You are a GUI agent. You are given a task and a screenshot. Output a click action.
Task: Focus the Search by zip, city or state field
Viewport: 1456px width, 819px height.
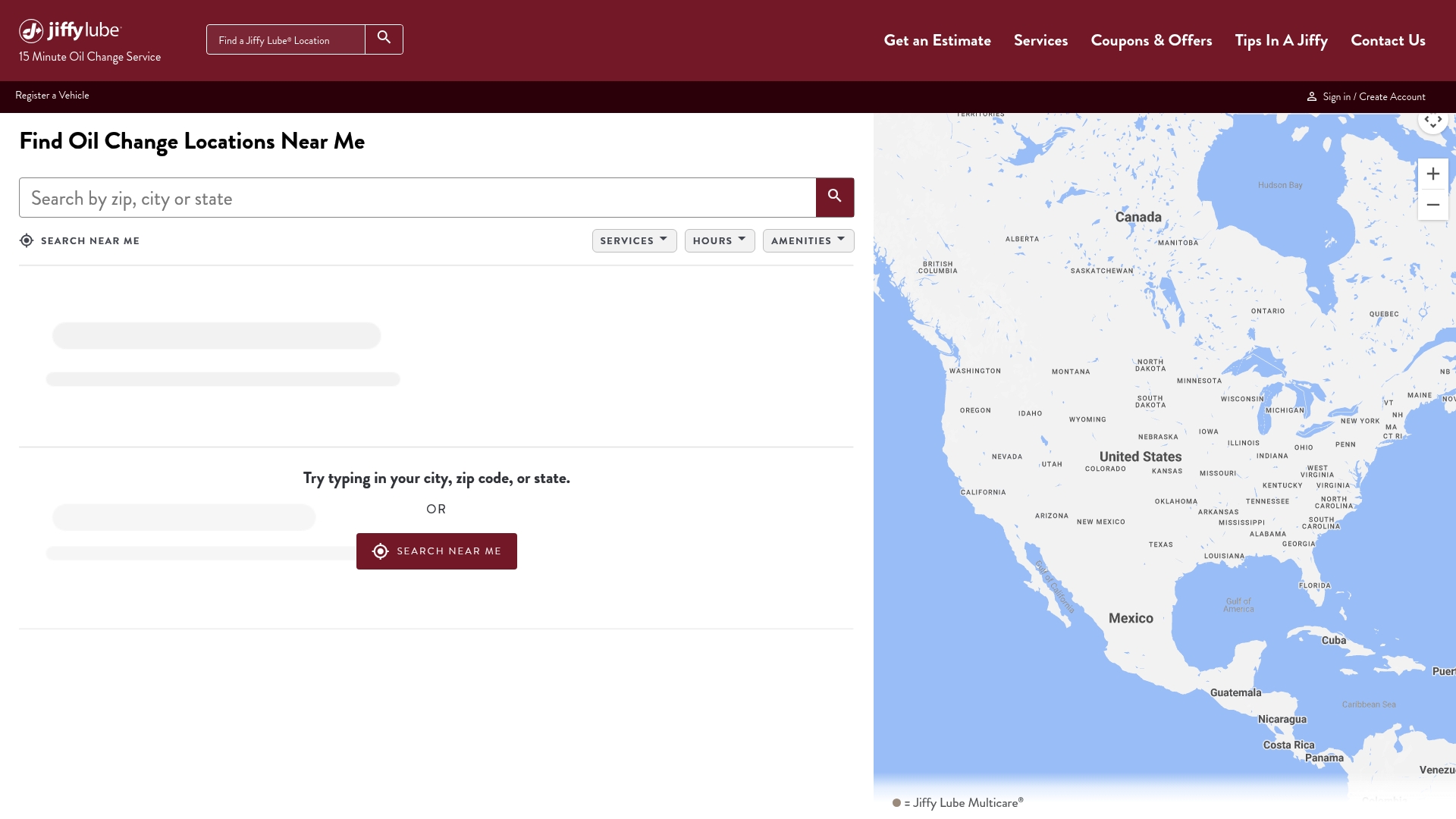coord(417,198)
